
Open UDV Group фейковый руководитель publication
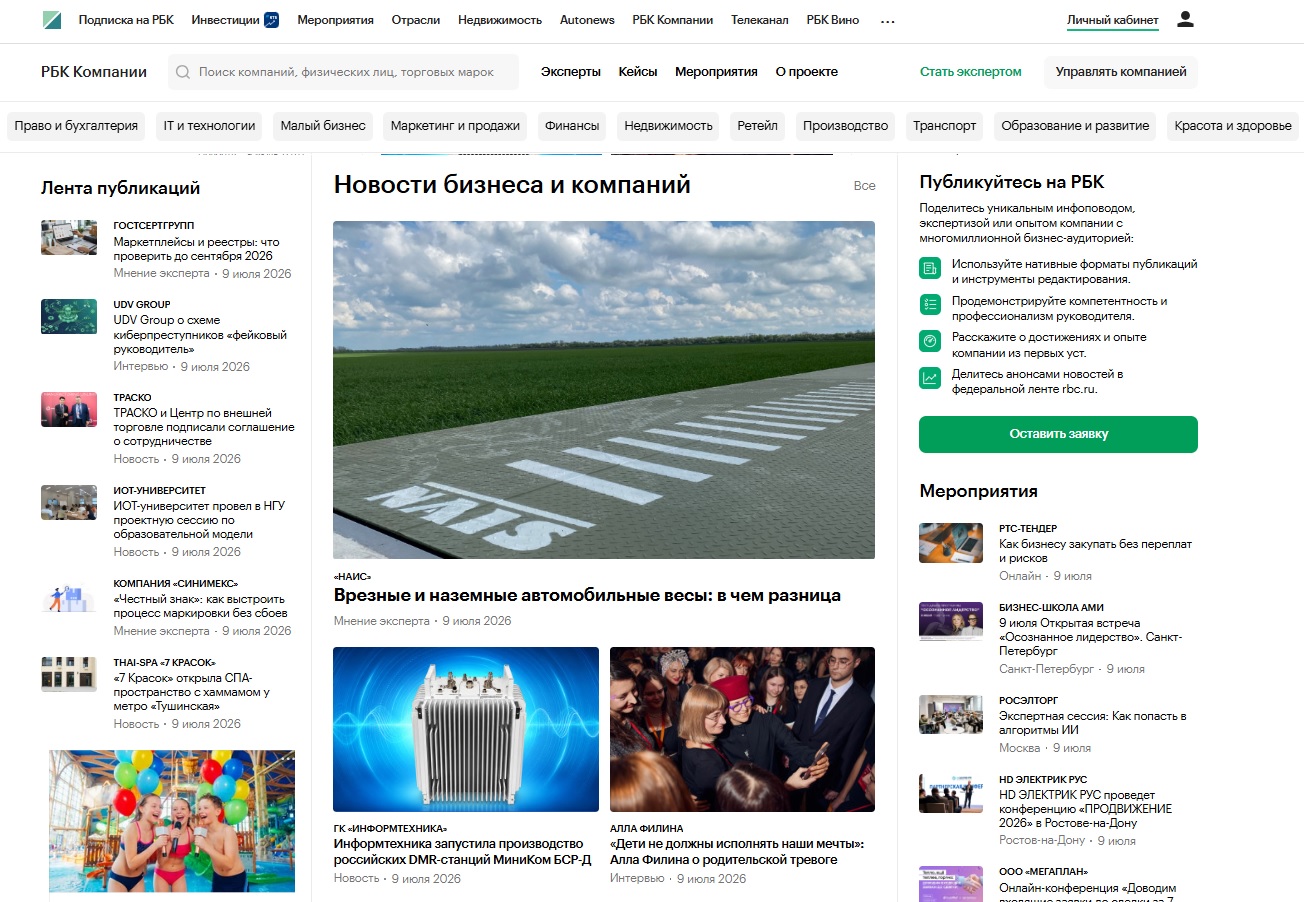(x=201, y=335)
